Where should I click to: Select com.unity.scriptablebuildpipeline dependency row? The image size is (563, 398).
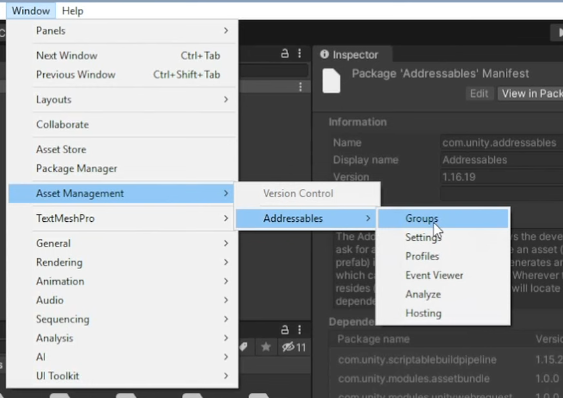point(447,360)
